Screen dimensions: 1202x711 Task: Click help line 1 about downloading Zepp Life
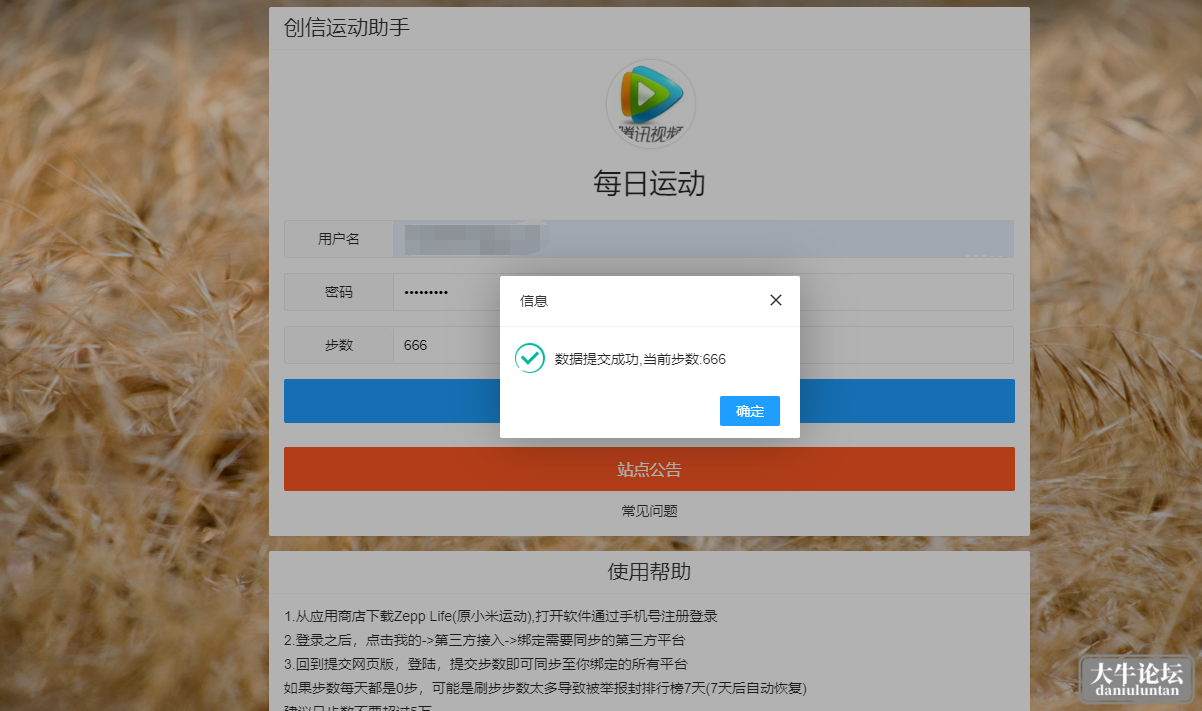tap(500, 617)
